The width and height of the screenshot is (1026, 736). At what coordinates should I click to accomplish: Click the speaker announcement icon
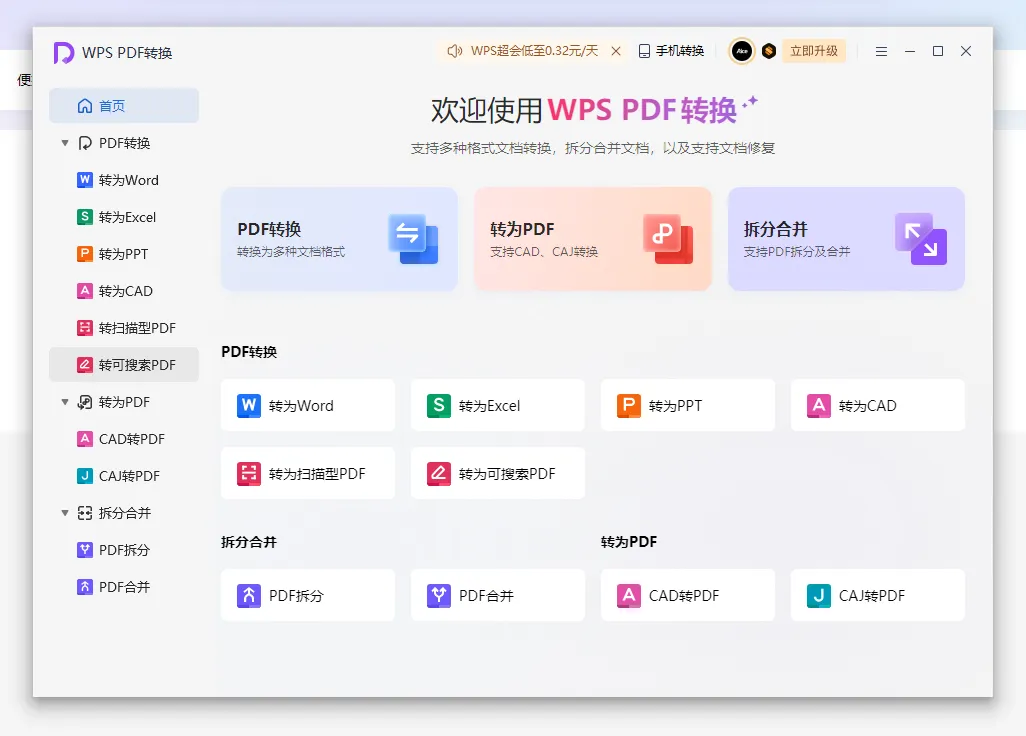pyautogui.click(x=454, y=51)
